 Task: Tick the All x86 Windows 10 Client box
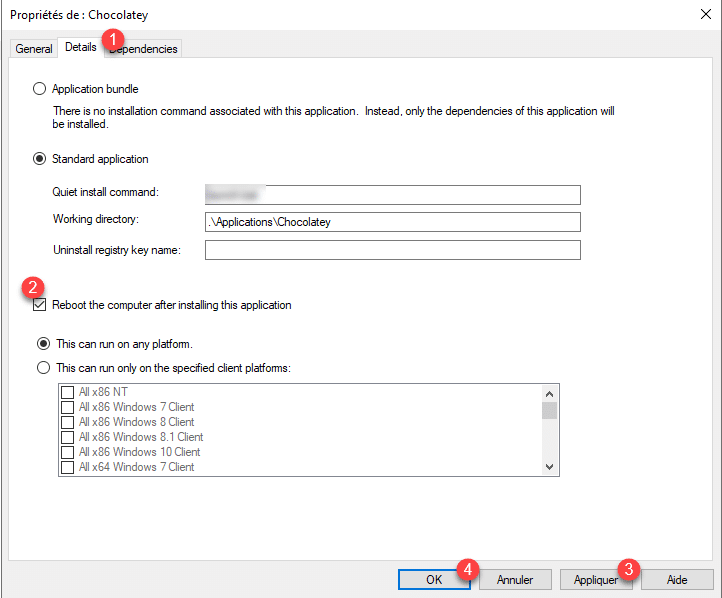[68, 452]
